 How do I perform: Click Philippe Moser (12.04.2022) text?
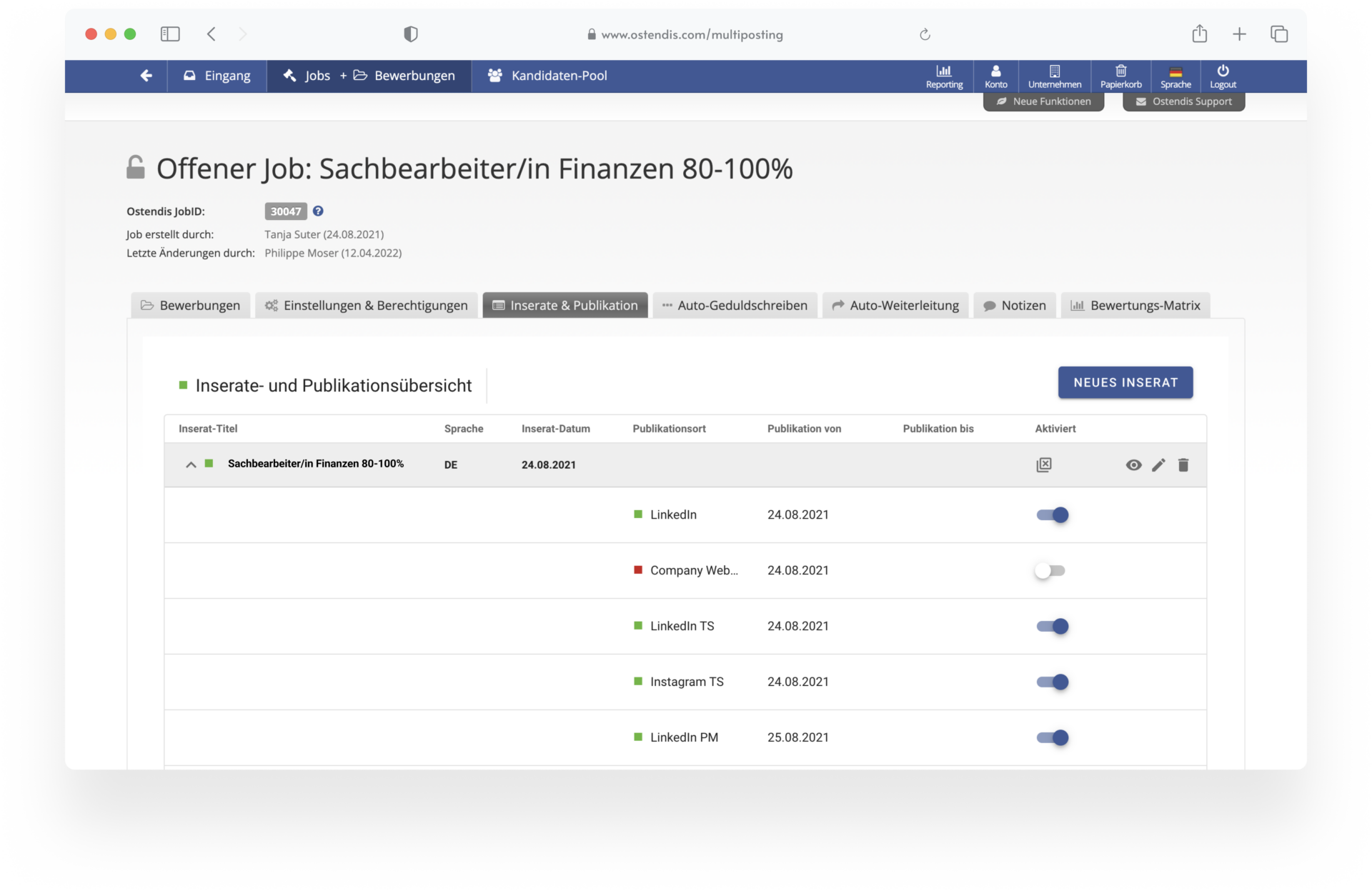pos(333,253)
